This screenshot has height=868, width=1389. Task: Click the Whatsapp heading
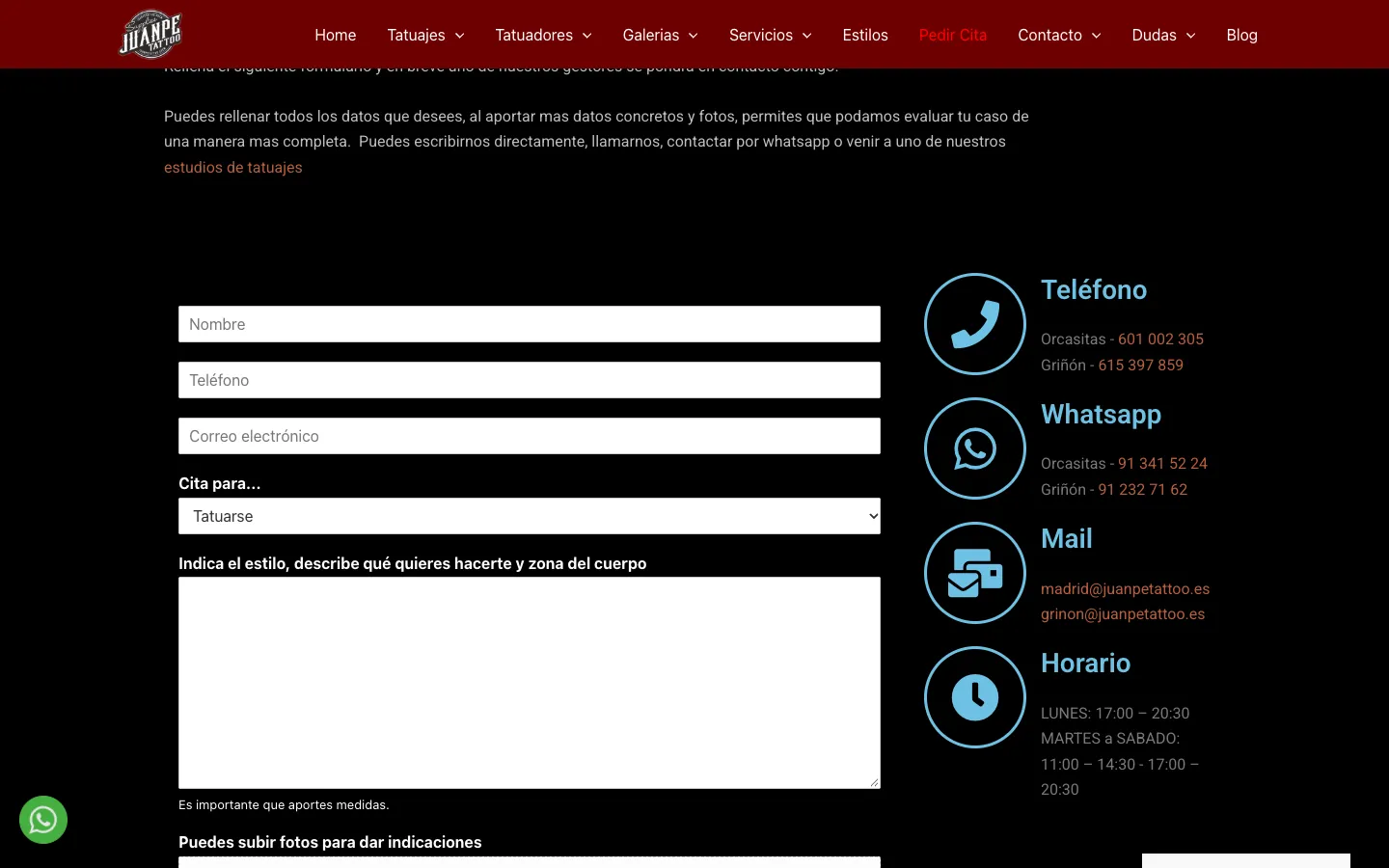pos(1101,415)
